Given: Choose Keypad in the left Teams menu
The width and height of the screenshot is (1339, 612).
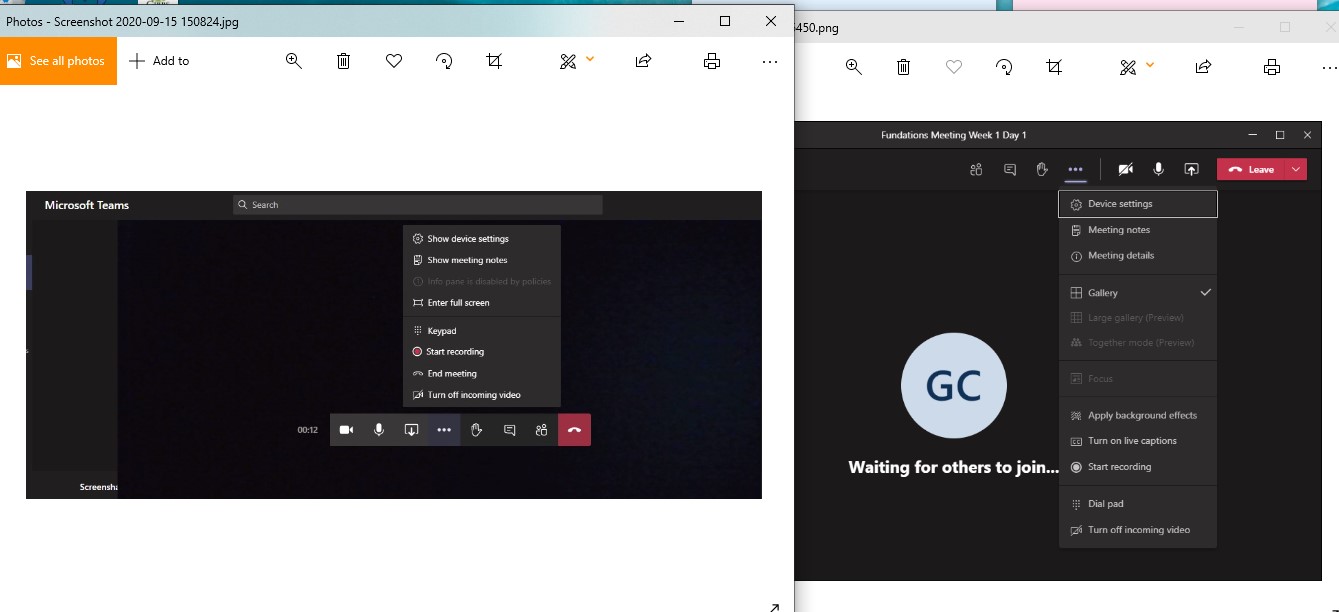Looking at the screenshot, I should click(x=482, y=331).
